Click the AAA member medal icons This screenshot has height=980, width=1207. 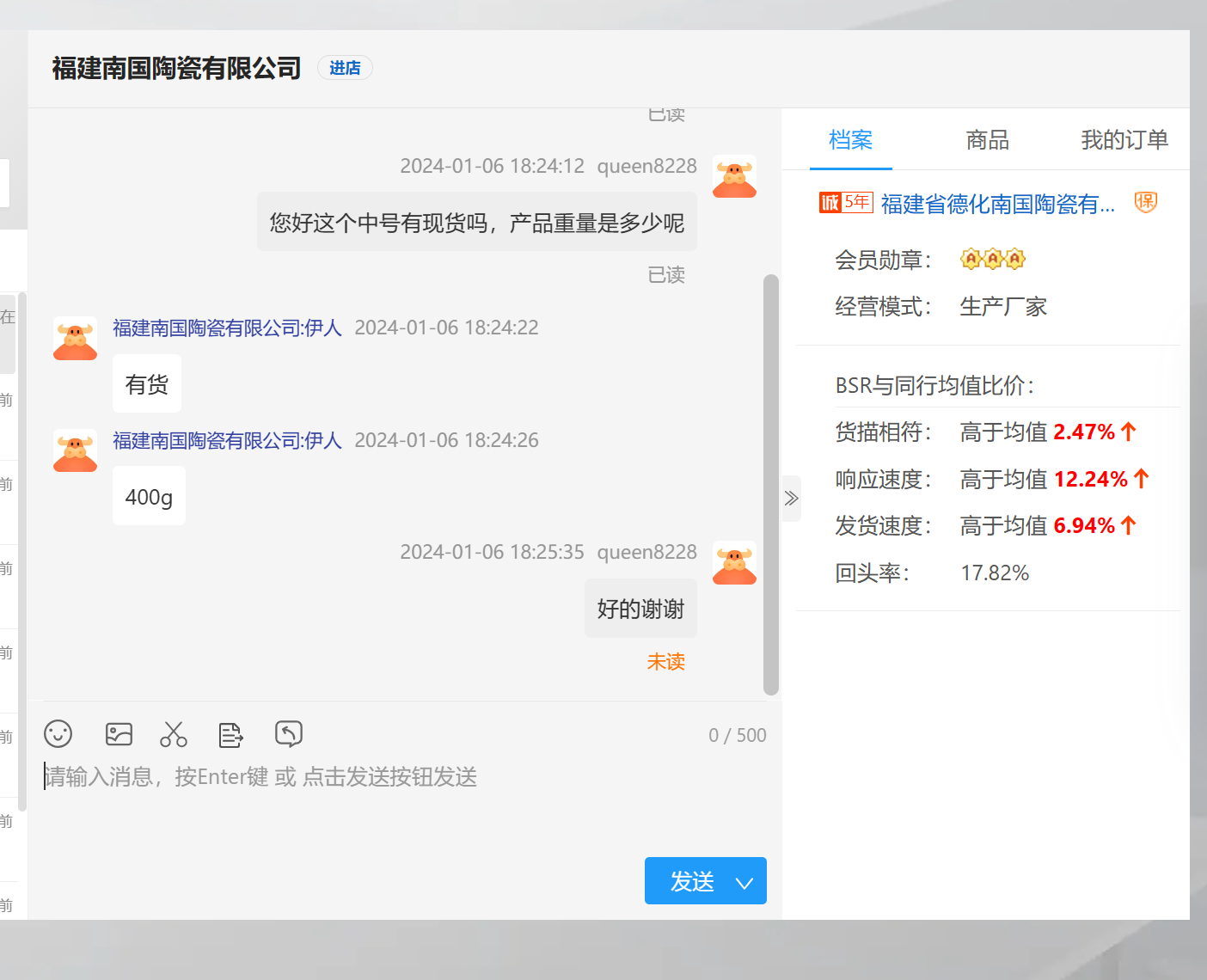click(993, 259)
